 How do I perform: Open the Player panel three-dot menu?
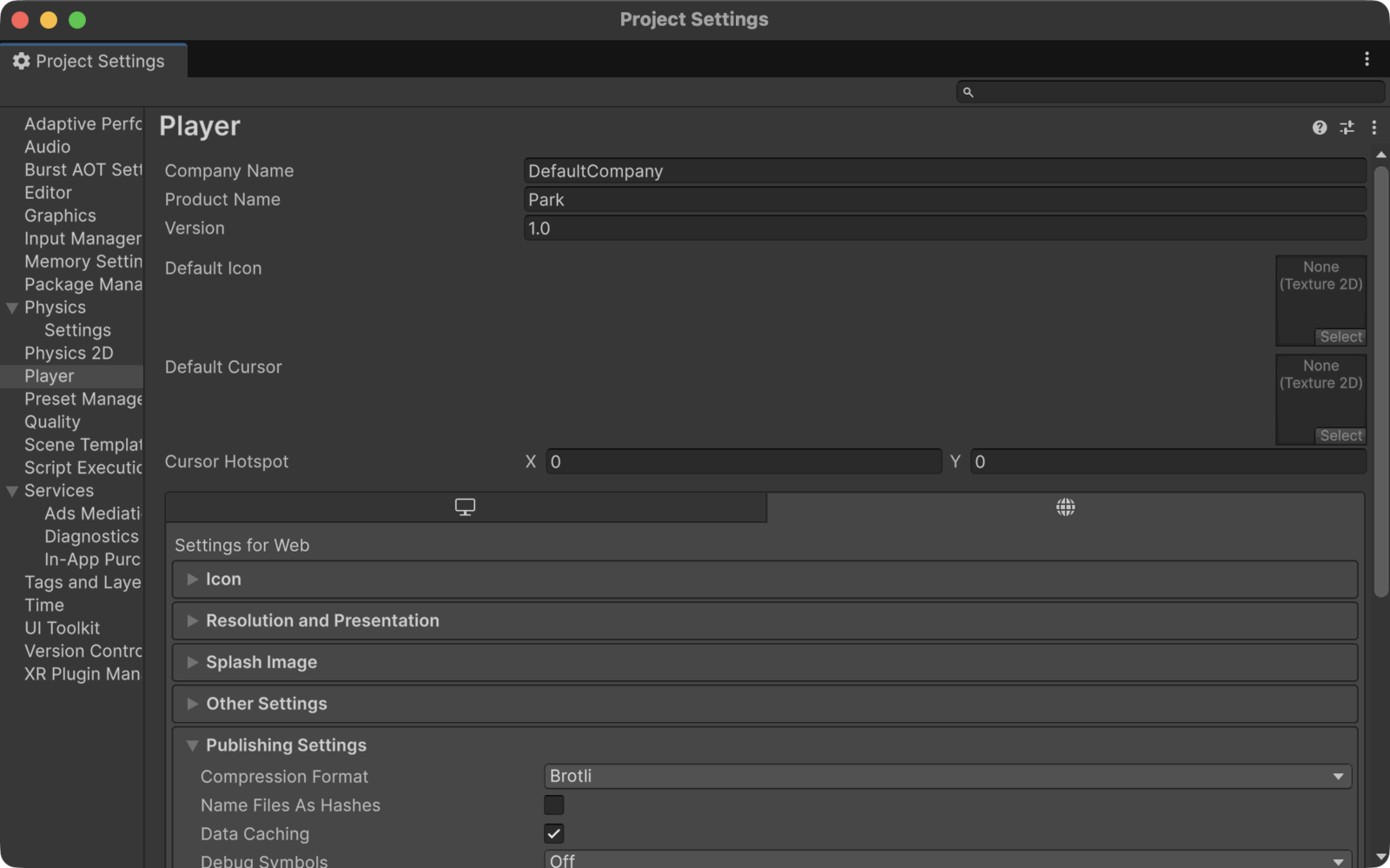pyautogui.click(x=1373, y=128)
